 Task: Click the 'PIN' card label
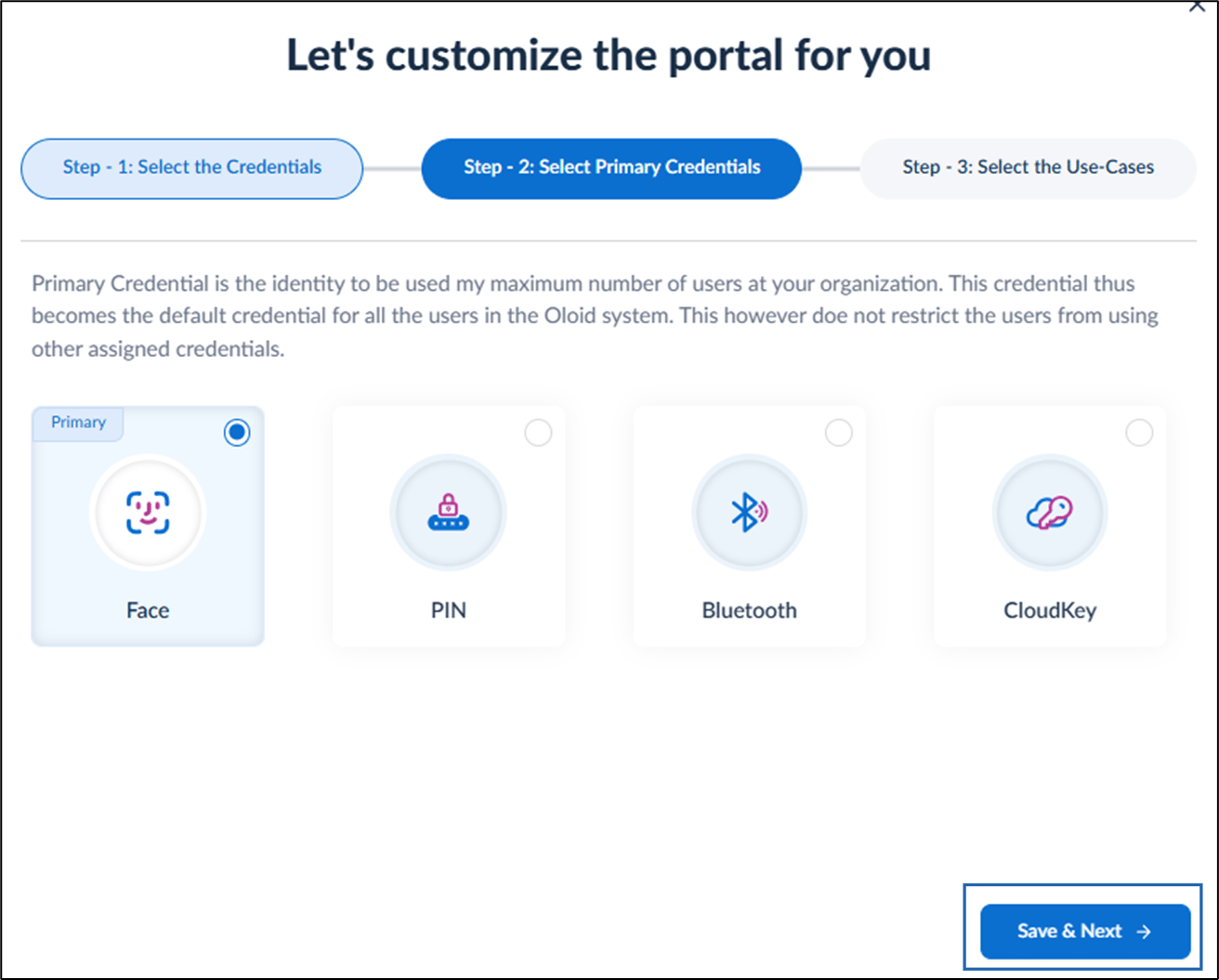pos(448,610)
